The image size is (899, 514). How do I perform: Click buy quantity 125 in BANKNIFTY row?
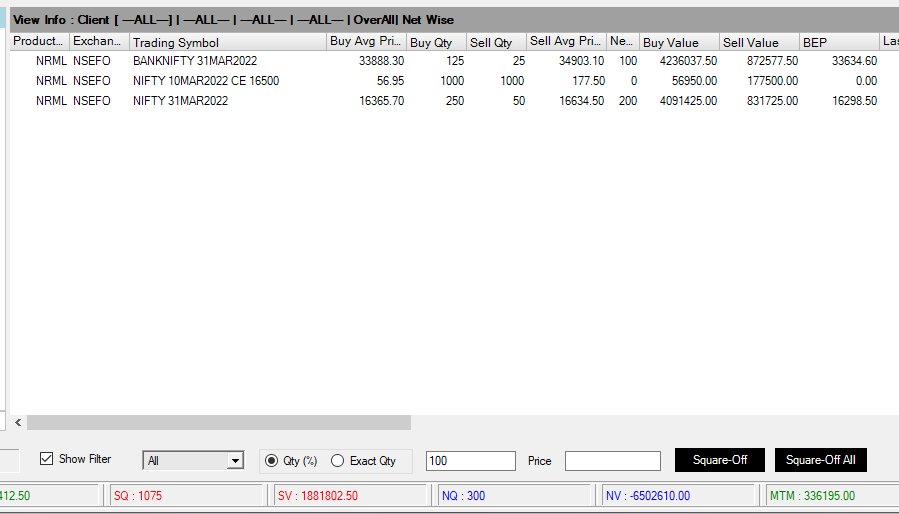pos(455,61)
